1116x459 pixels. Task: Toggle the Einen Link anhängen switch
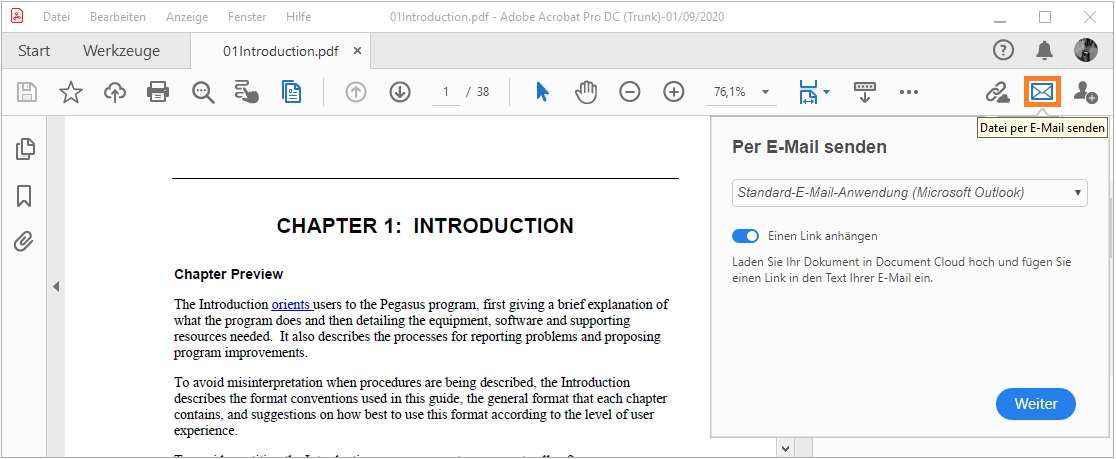point(745,236)
